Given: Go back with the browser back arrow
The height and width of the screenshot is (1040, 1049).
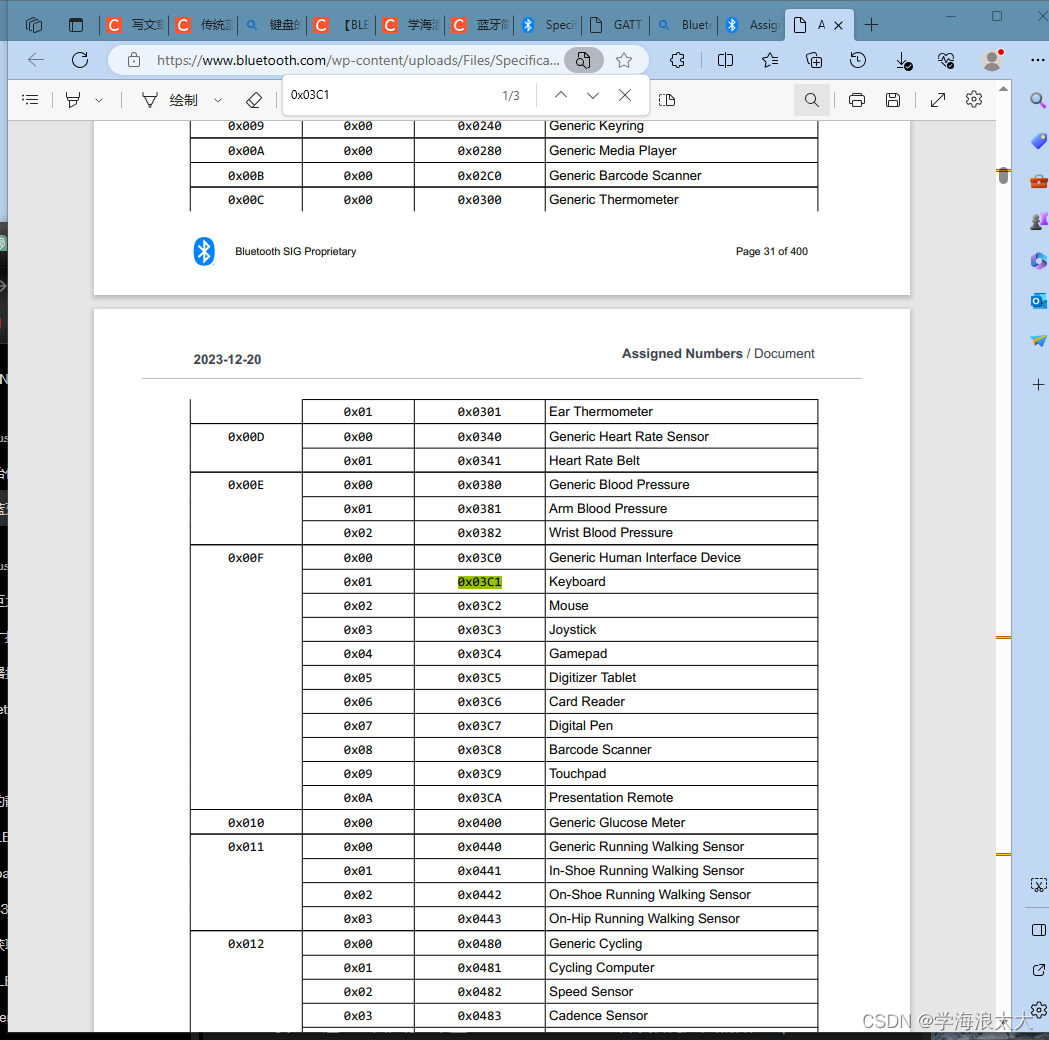Looking at the screenshot, I should tap(36, 60).
